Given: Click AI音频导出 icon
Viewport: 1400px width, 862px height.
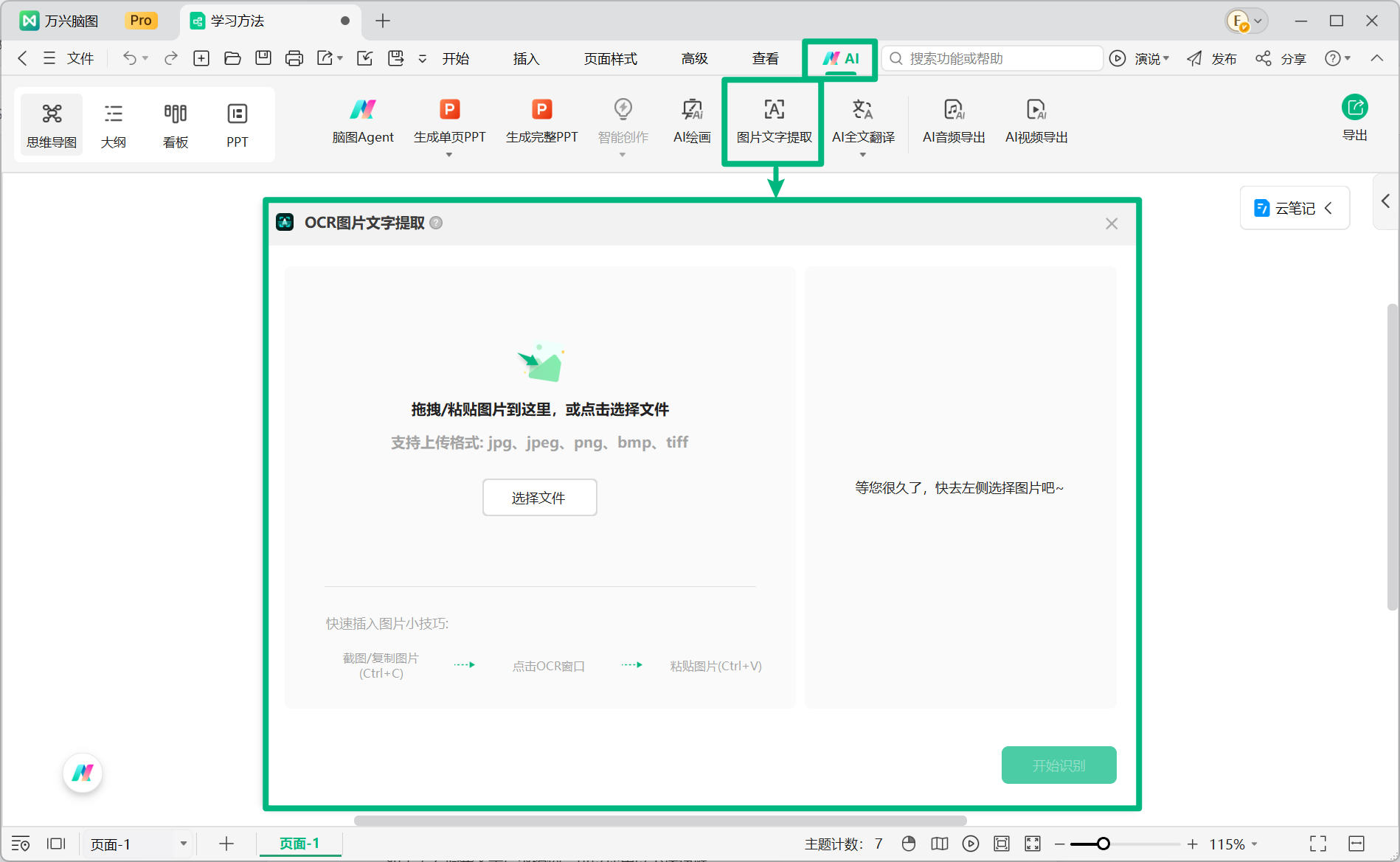Looking at the screenshot, I should coord(954,110).
